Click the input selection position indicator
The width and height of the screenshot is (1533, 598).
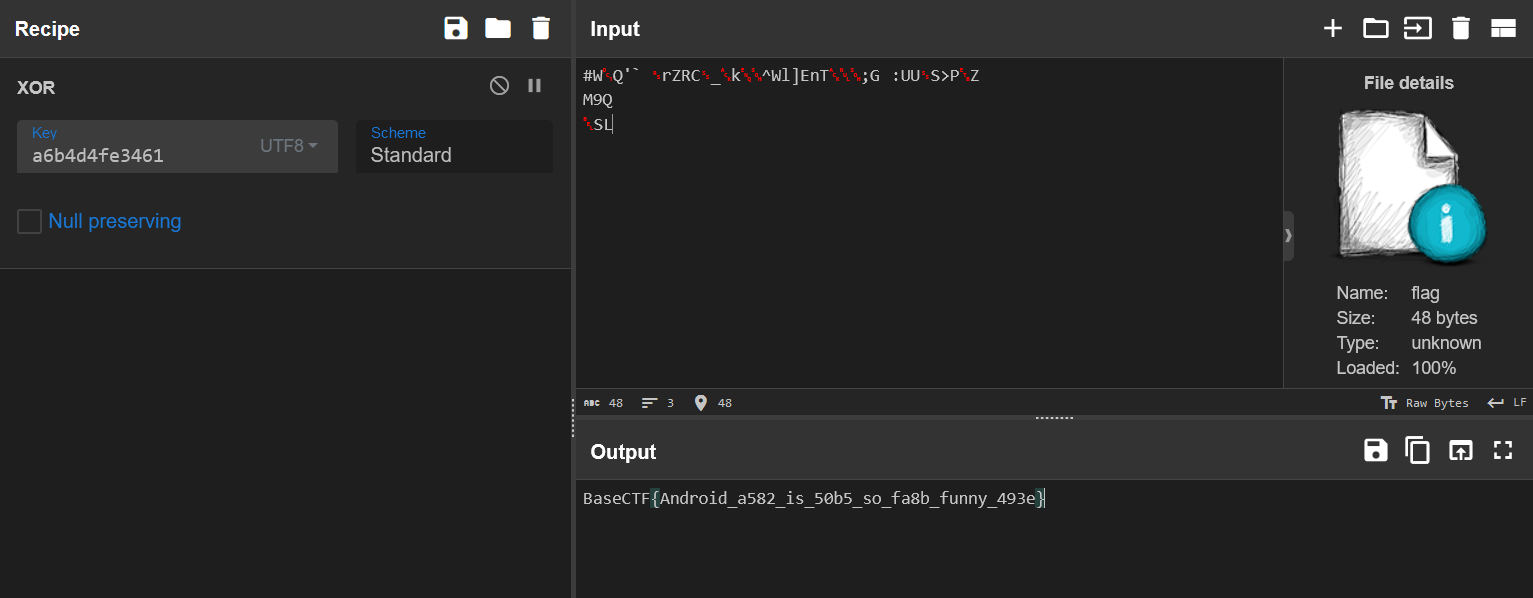pos(713,403)
